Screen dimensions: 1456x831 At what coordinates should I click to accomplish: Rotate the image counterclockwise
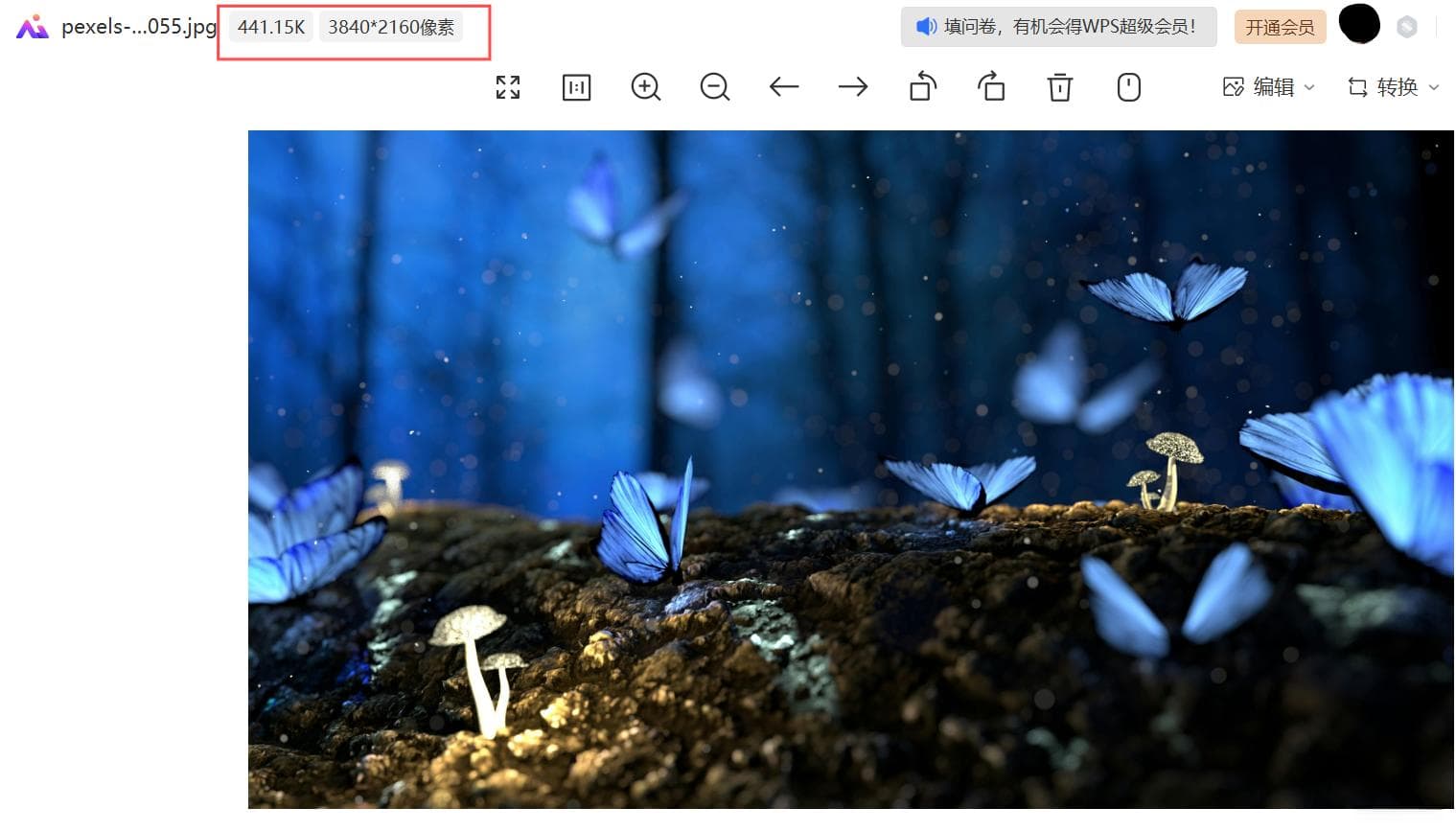pos(922,86)
